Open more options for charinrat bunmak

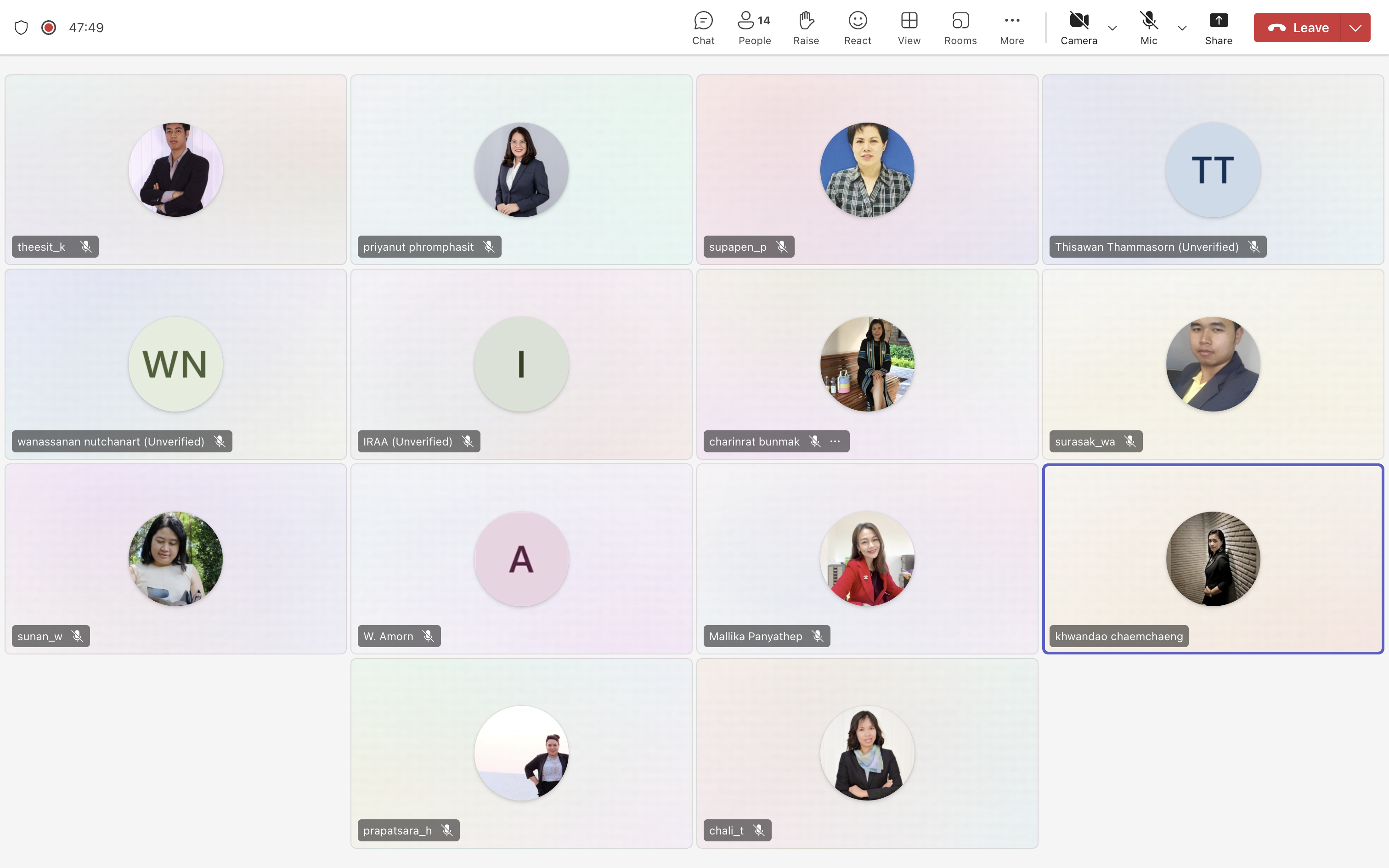(835, 441)
